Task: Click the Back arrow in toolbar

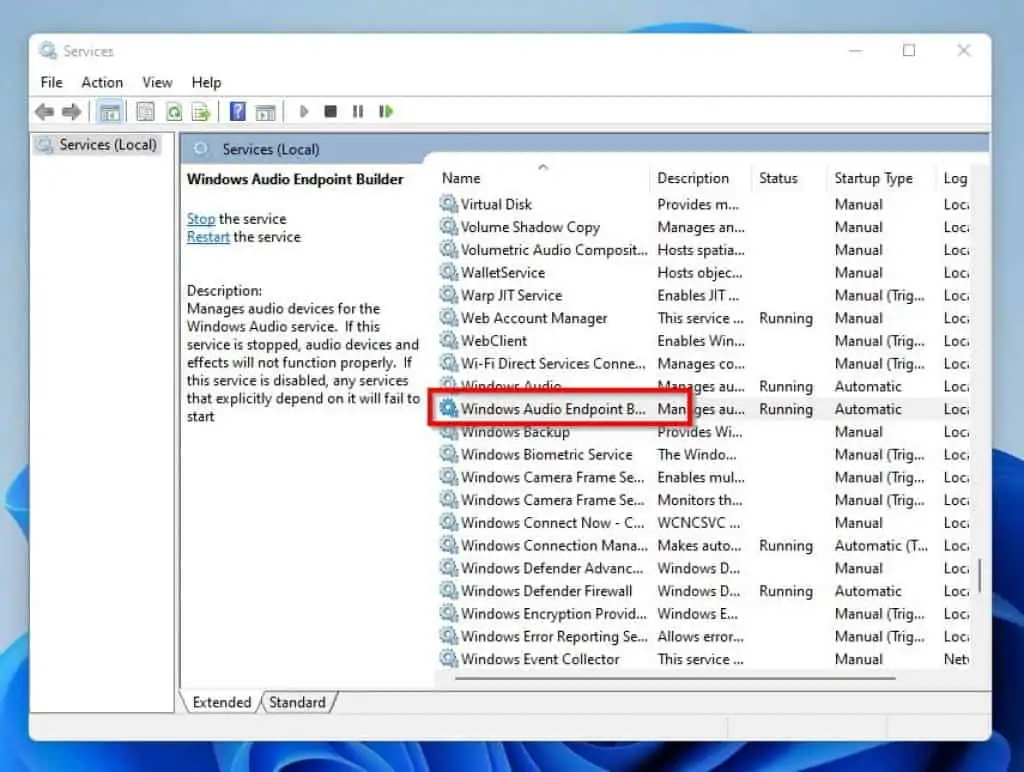Action: [x=44, y=112]
